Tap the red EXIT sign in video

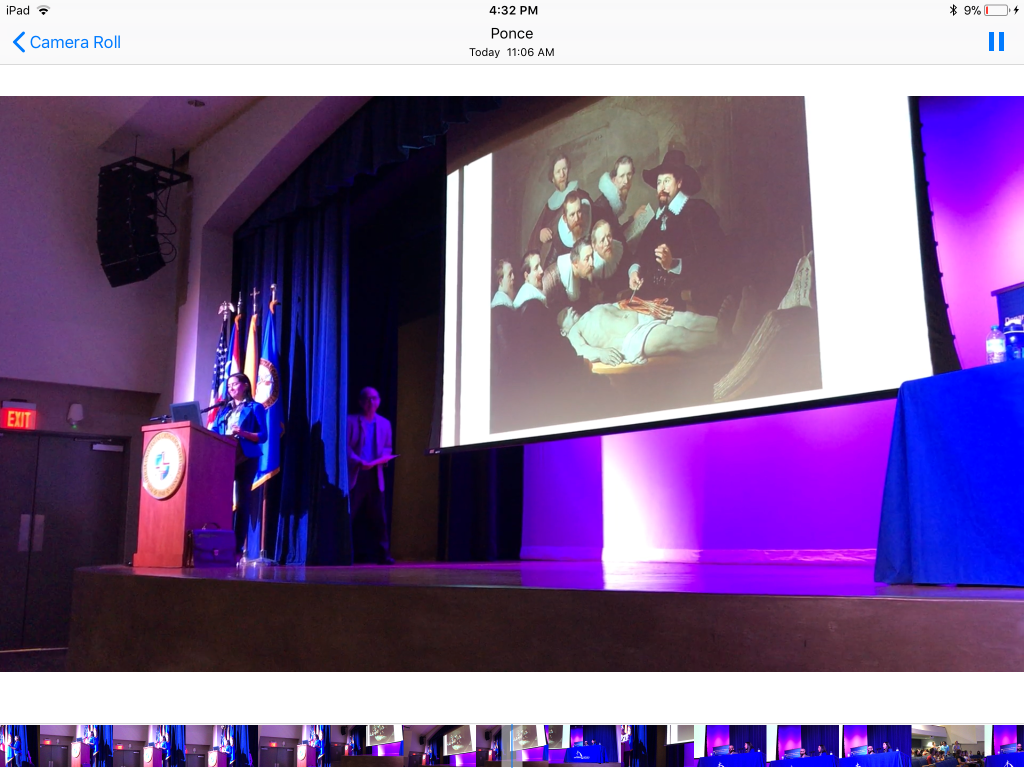[x=18, y=418]
